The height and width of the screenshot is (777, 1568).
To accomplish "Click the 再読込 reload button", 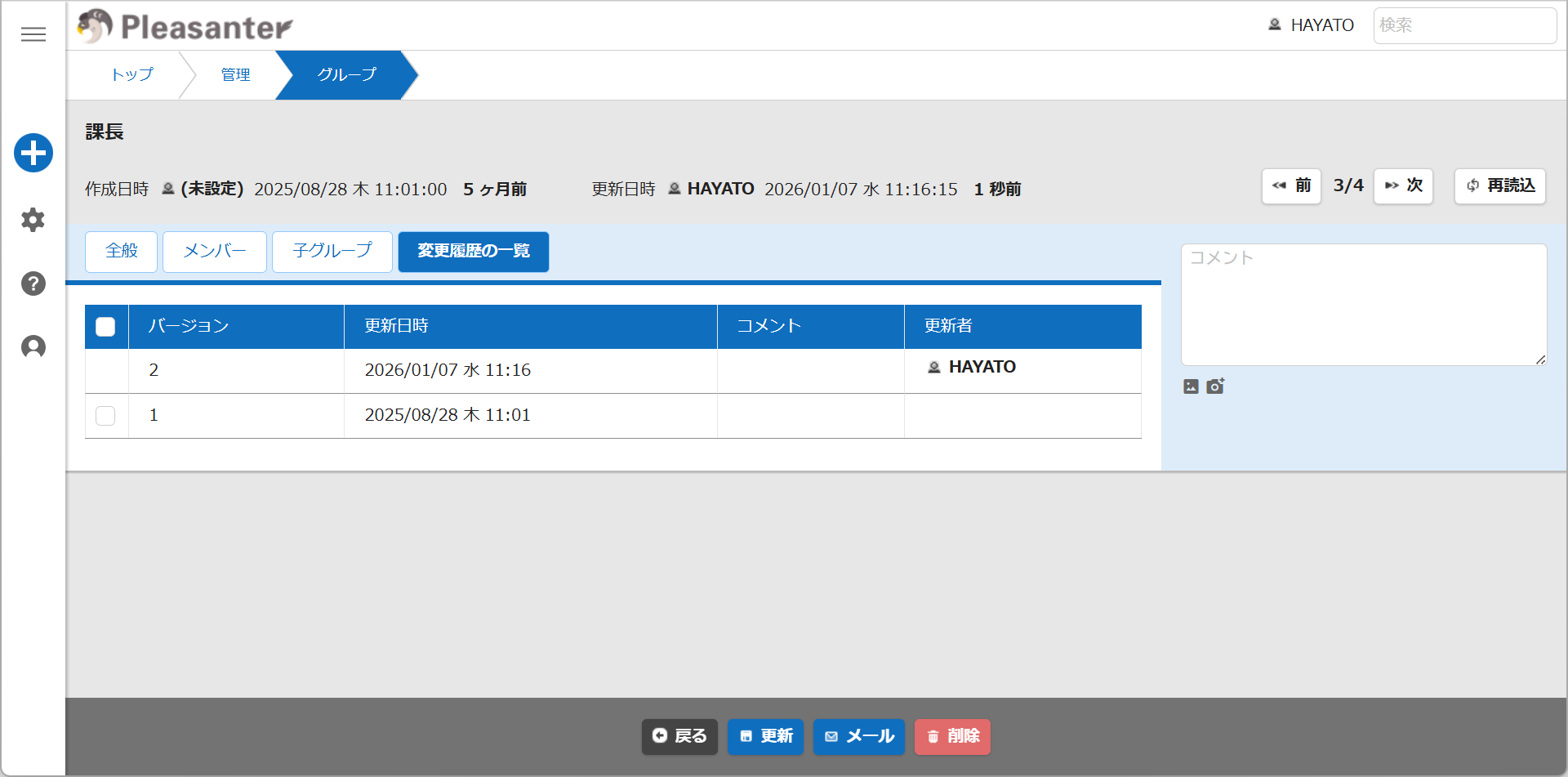I will tap(1500, 186).
